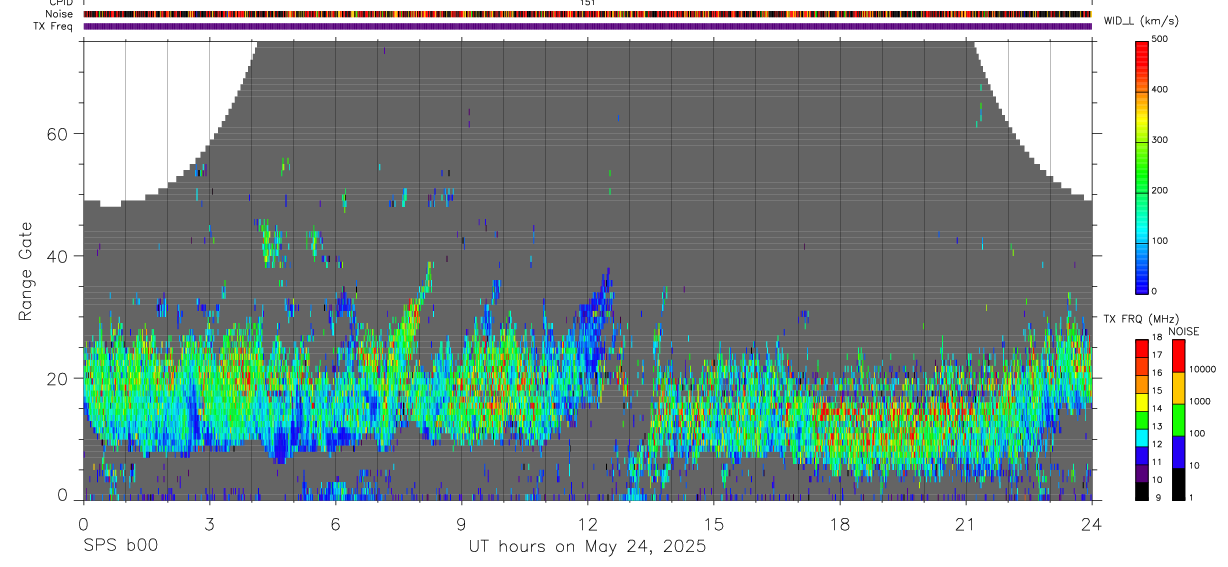The image size is (1228, 567).
Task: Click the noise strip bar at top
Action: tap(587, 14)
